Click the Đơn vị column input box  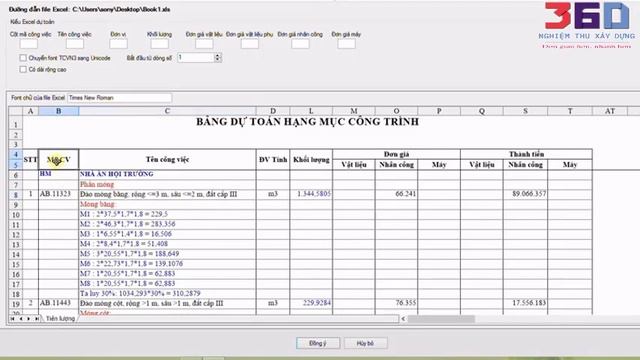pyautogui.click(x=118, y=44)
